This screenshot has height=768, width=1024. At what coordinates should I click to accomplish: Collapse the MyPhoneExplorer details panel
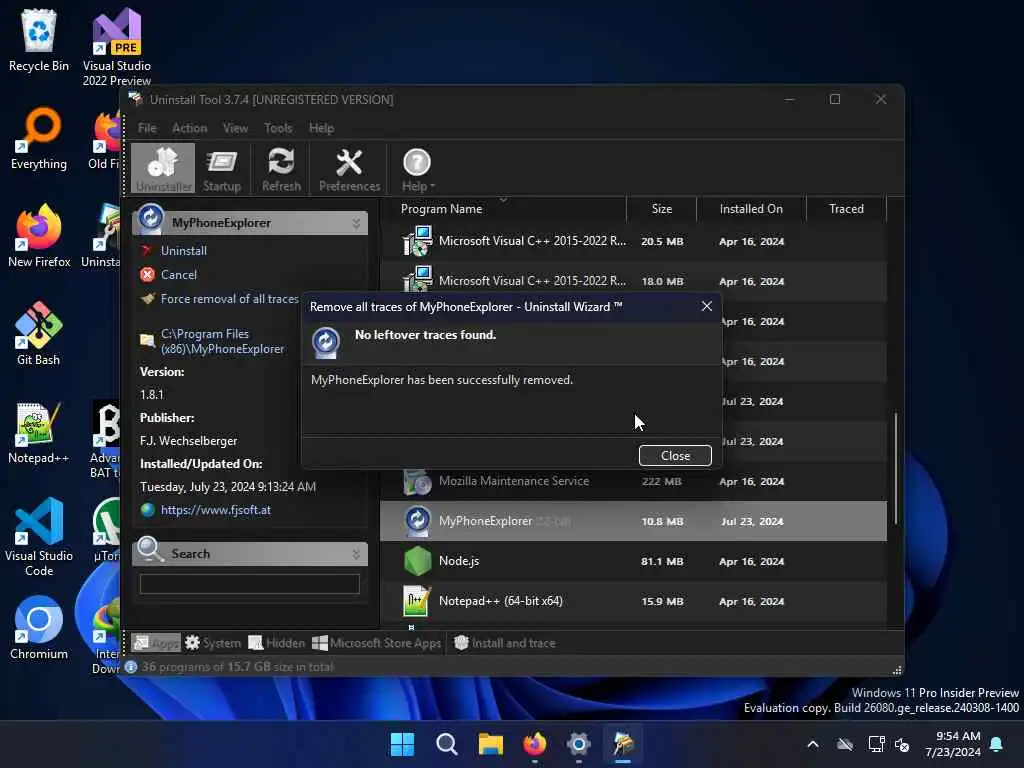pos(356,223)
